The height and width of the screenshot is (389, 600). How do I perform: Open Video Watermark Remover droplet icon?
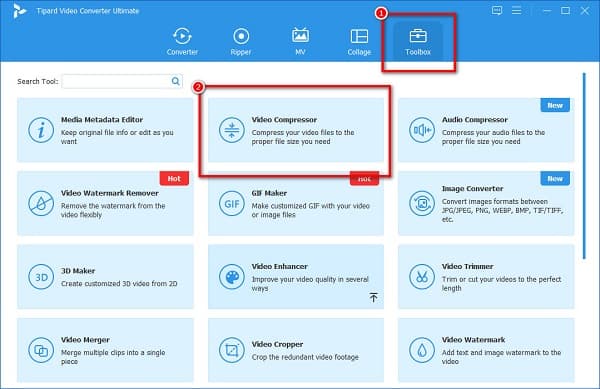click(41, 203)
